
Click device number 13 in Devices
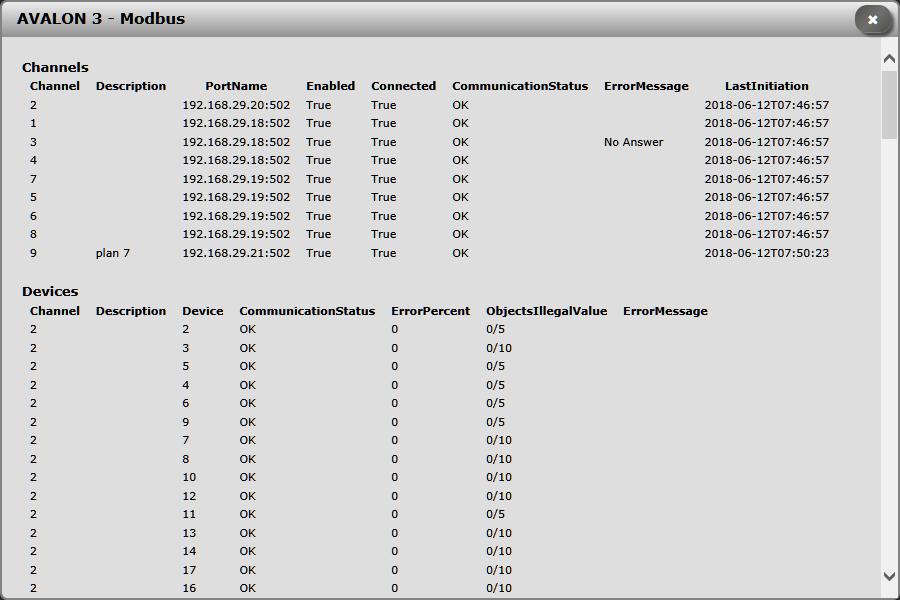point(189,533)
